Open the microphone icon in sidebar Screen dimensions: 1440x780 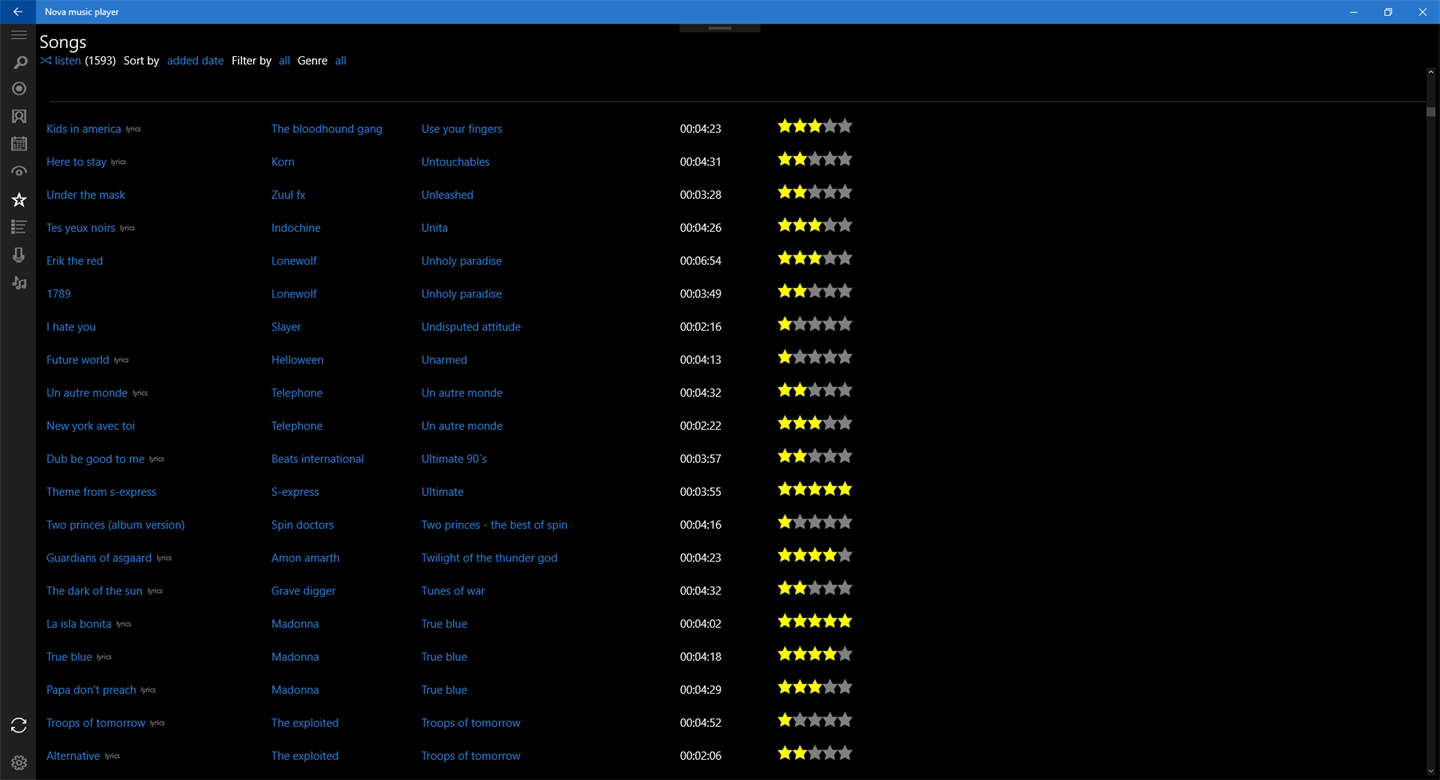tap(18, 255)
